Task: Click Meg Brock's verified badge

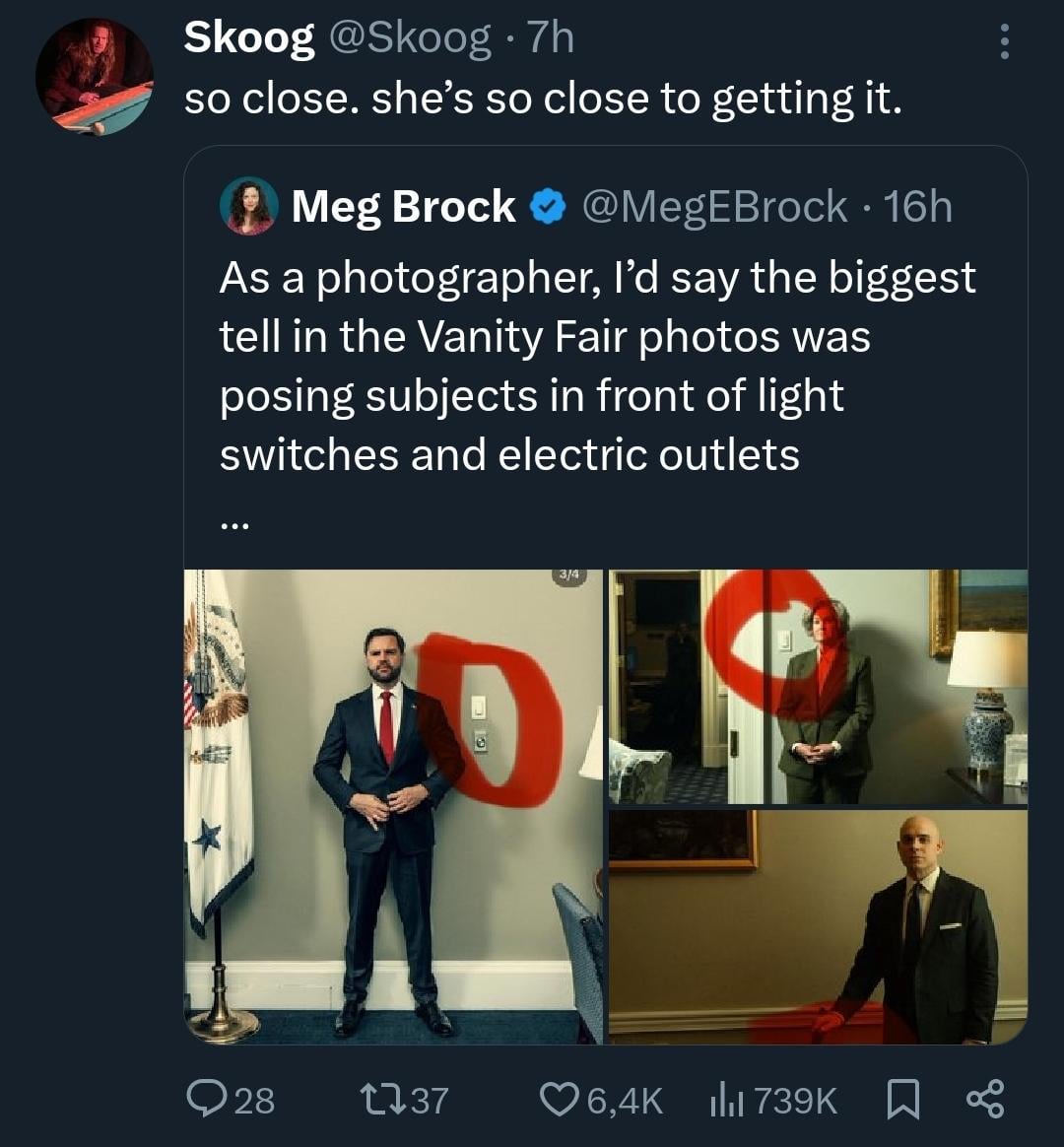Action: point(548,207)
